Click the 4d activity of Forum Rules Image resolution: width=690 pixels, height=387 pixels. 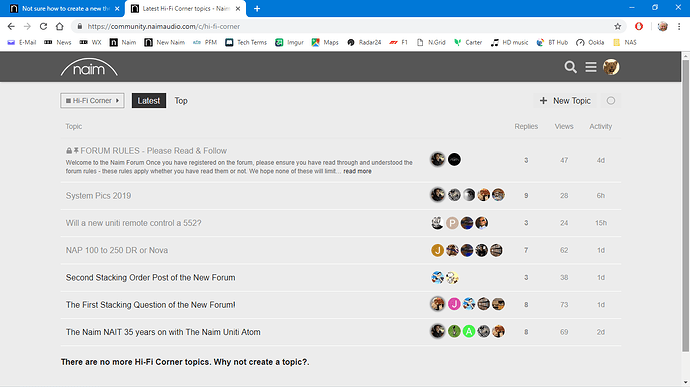600,160
